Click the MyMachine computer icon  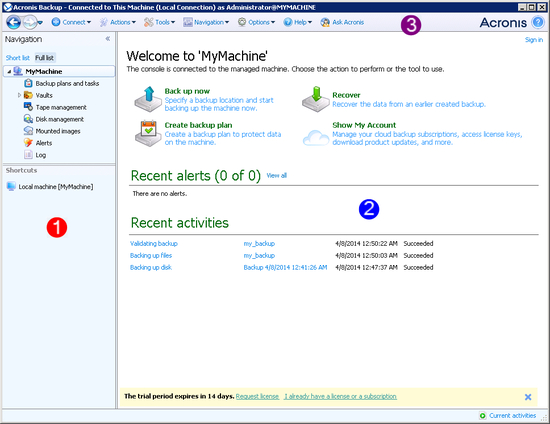[x=18, y=71]
